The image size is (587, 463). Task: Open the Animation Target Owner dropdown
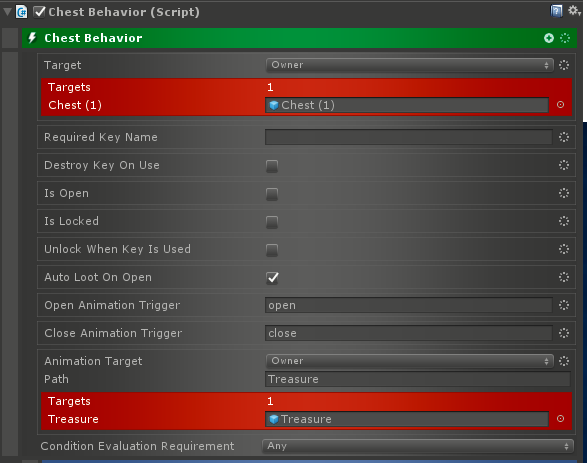pyautogui.click(x=410, y=361)
